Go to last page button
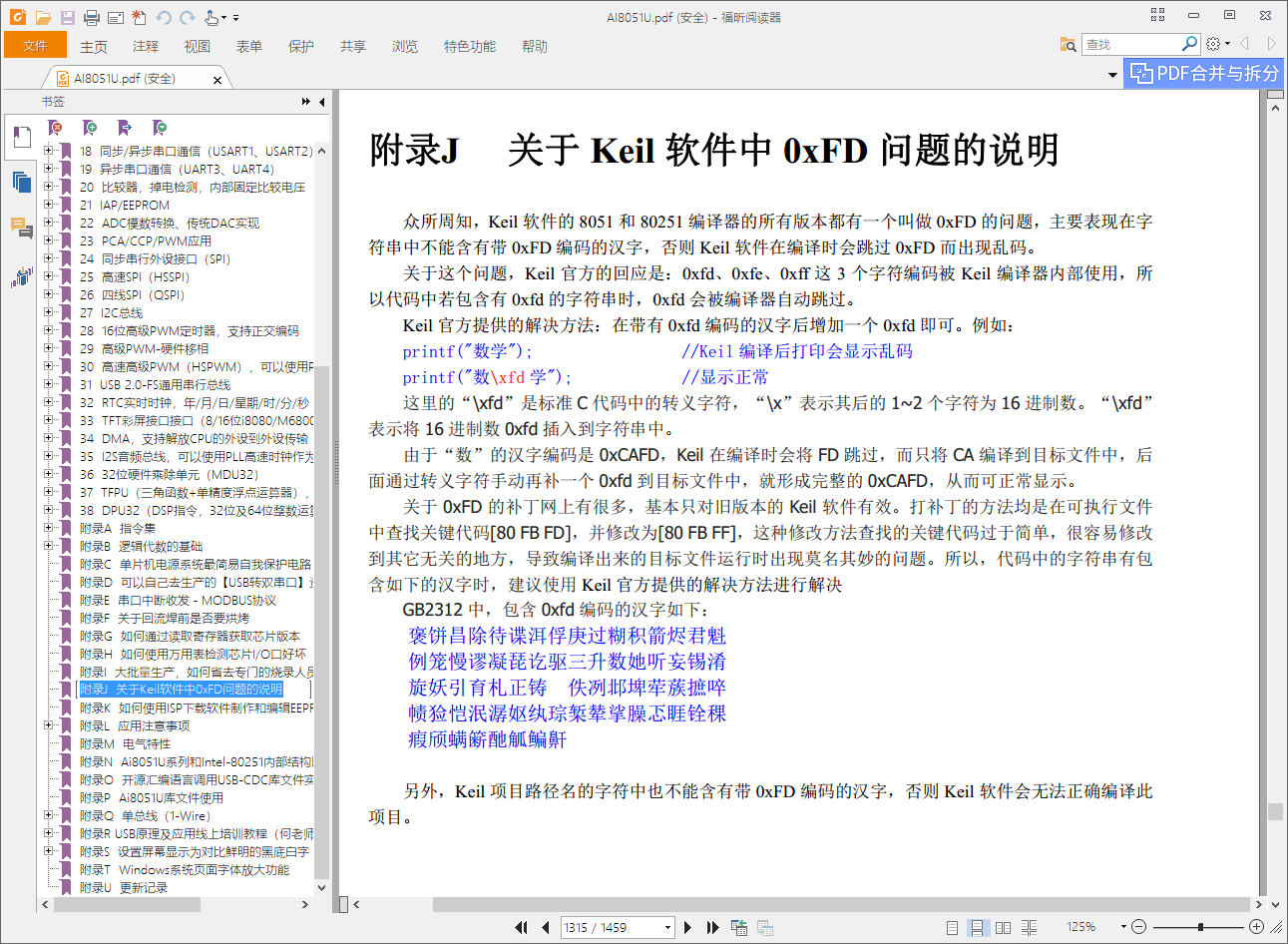This screenshot has width=1288, height=944. [712, 927]
